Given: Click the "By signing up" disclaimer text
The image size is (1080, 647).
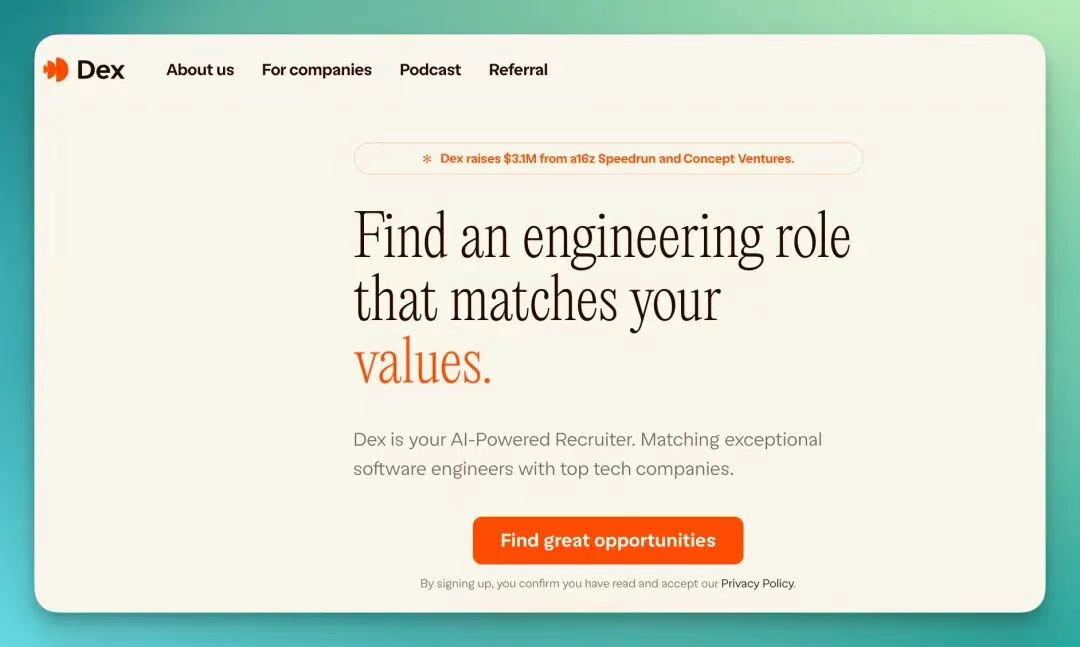Looking at the screenshot, I should (x=456, y=584).
